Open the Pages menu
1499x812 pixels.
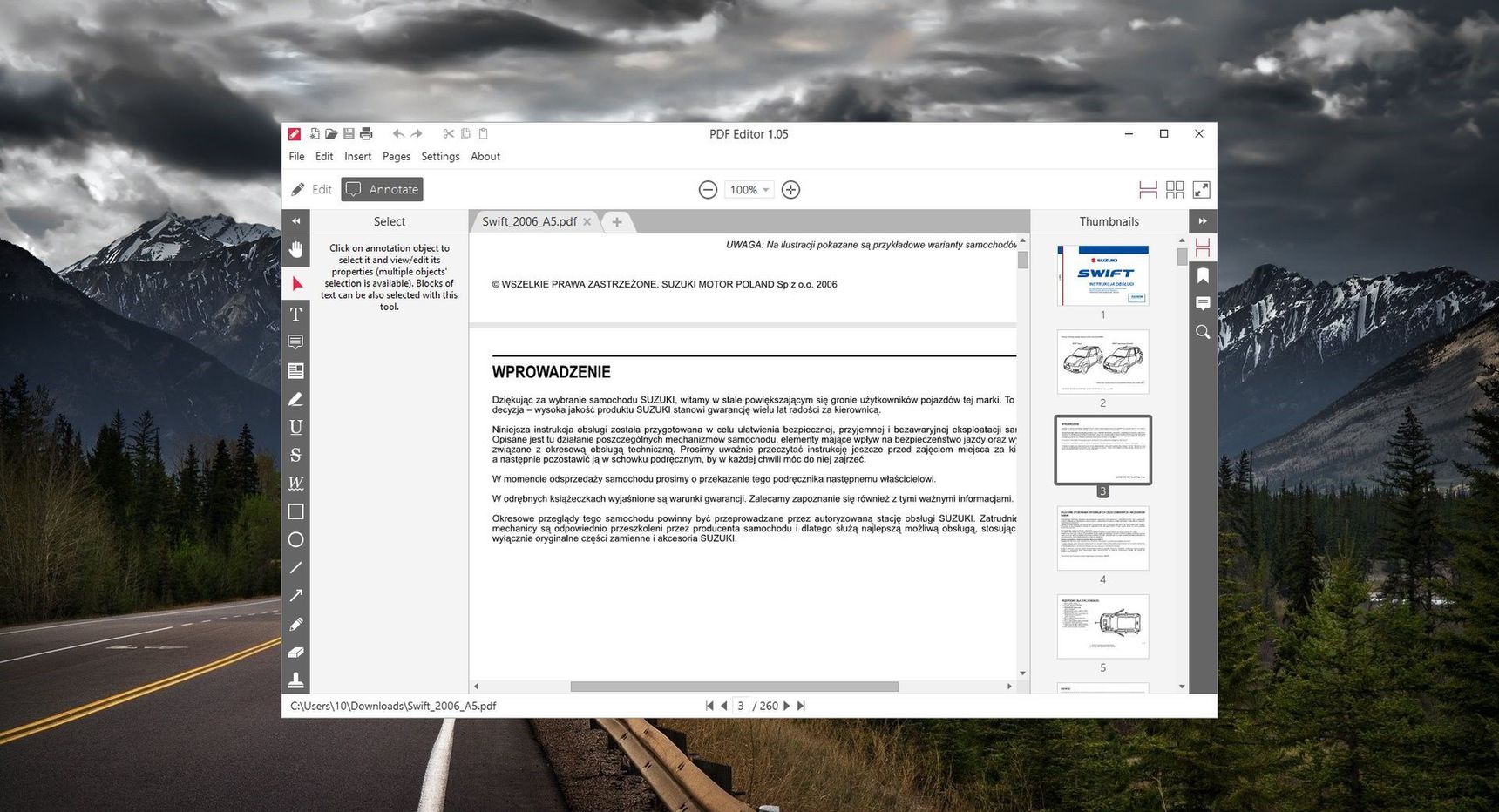tap(396, 157)
